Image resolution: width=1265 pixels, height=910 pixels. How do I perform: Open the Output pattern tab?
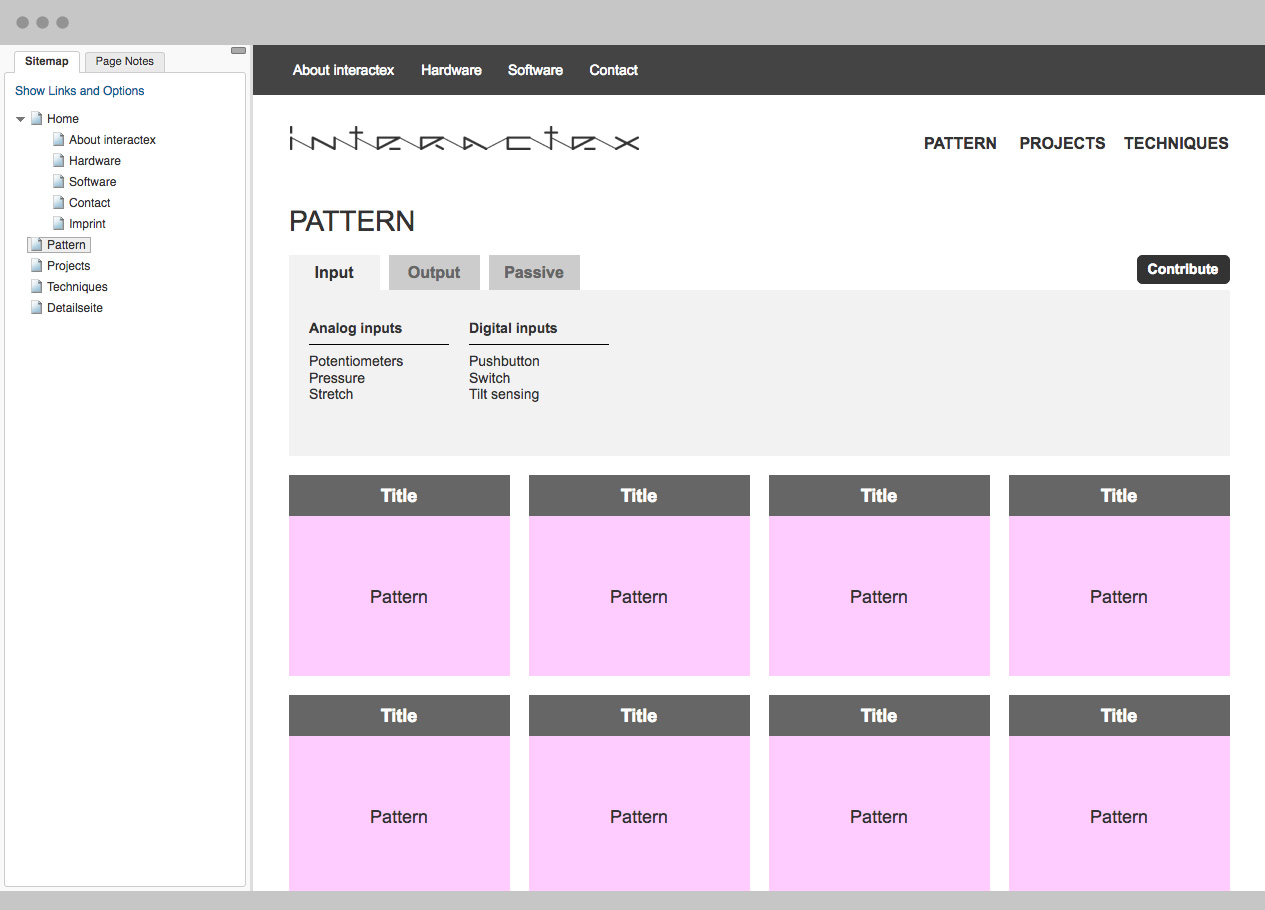pyautogui.click(x=434, y=272)
